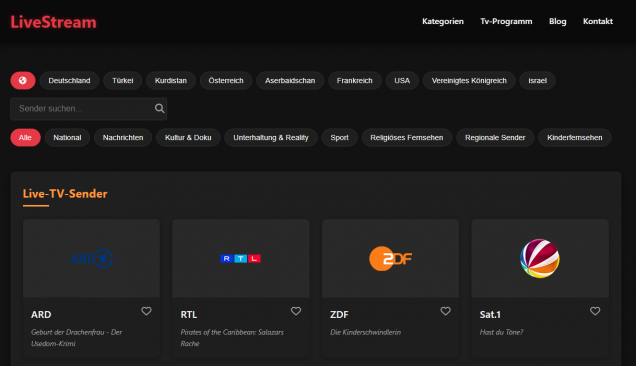Favorite RTL with the heart icon
The width and height of the screenshot is (636, 366).
[296, 311]
